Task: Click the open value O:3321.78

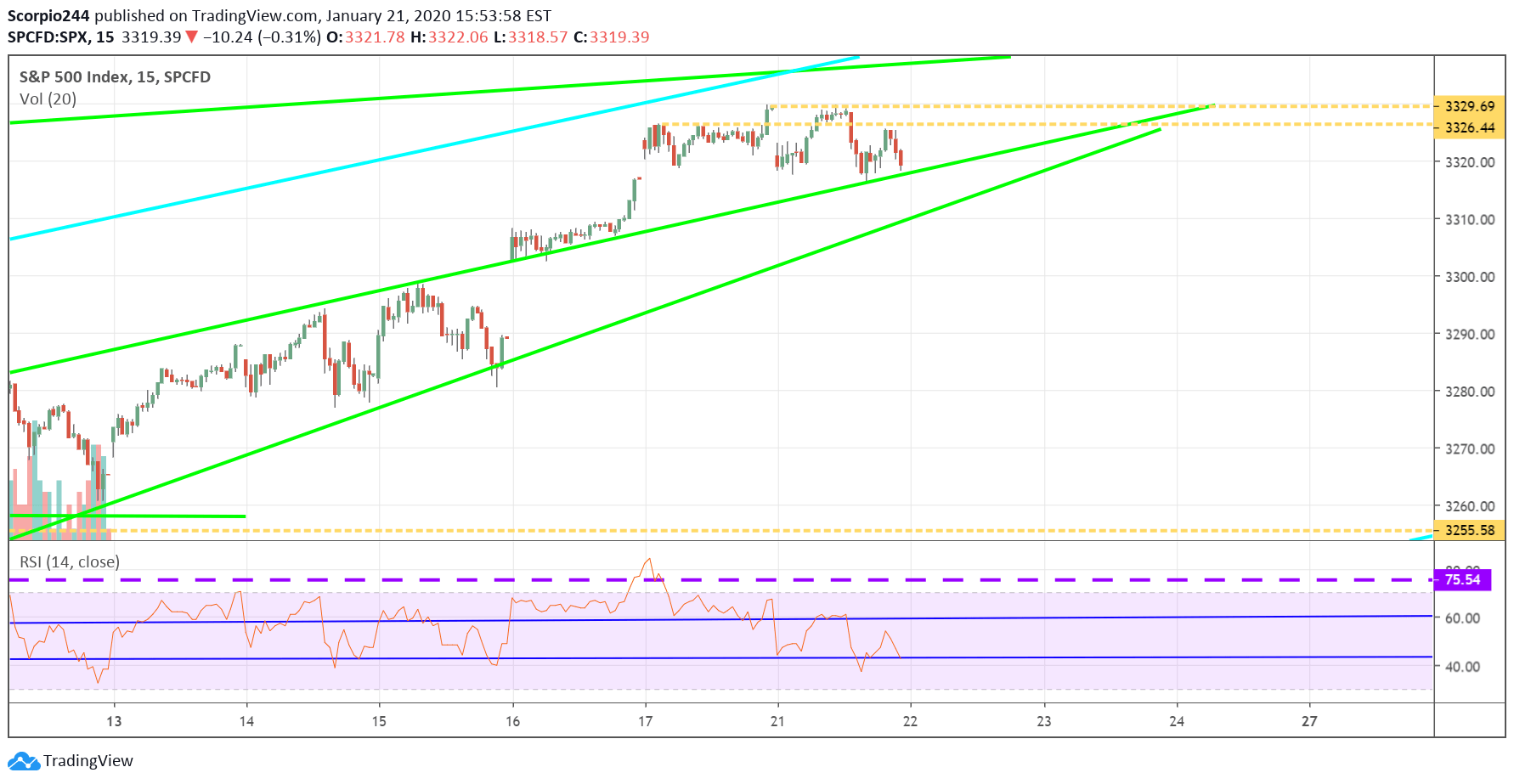Action: pyautogui.click(x=365, y=37)
